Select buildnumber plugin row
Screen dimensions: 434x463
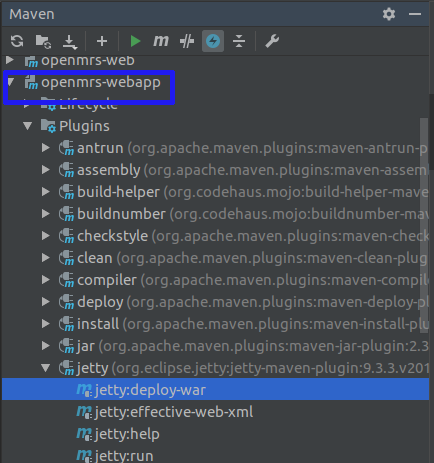click(215, 214)
